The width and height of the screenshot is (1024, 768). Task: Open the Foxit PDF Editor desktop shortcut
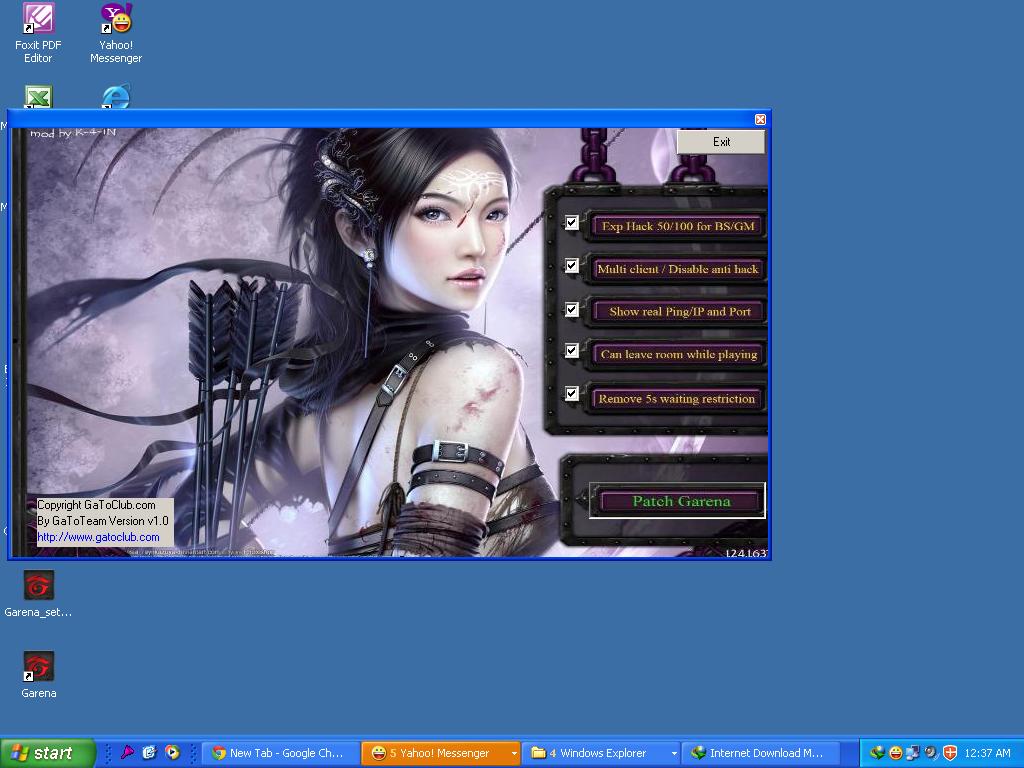point(38,20)
